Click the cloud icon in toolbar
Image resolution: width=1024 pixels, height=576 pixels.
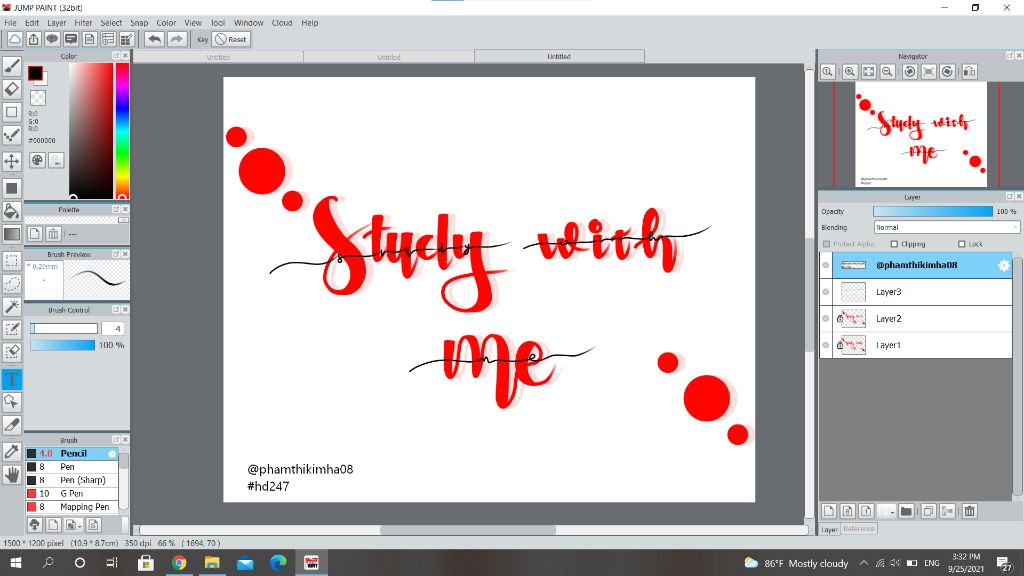[x=14, y=39]
